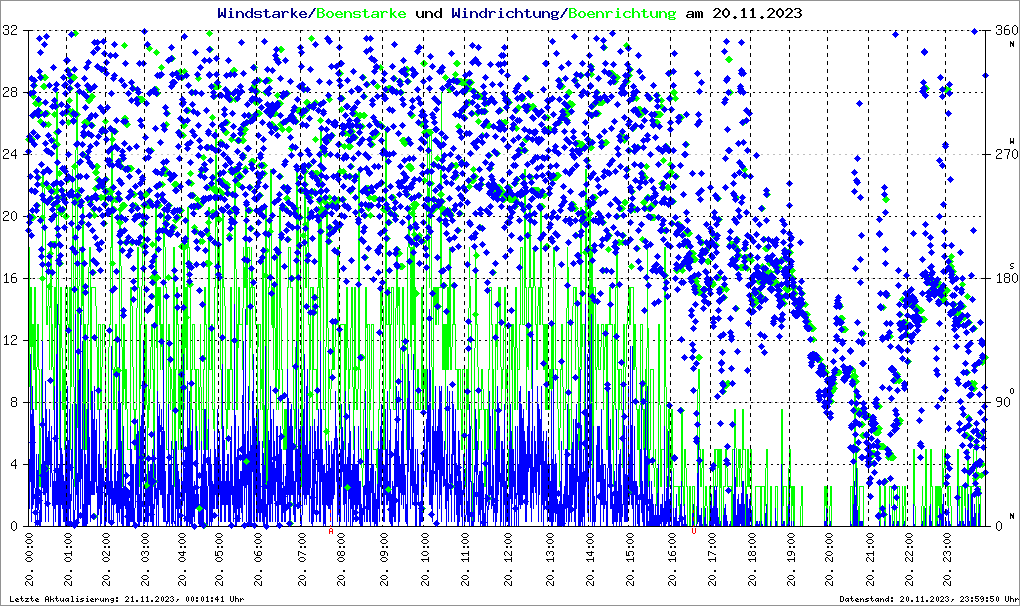Image resolution: width=1020 pixels, height=606 pixels.
Task: Click the "19:00" time axis label
Action: tap(791, 546)
